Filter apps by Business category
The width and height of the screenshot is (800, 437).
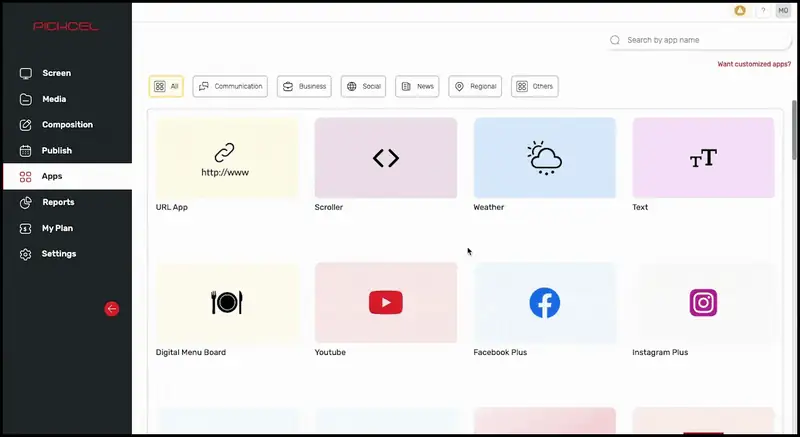click(x=304, y=86)
